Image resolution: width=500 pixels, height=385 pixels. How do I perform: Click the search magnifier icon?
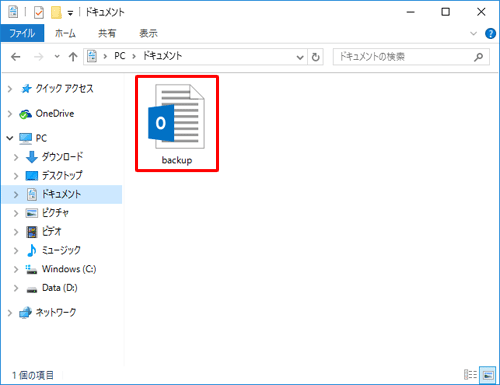click(x=479, y=57)
